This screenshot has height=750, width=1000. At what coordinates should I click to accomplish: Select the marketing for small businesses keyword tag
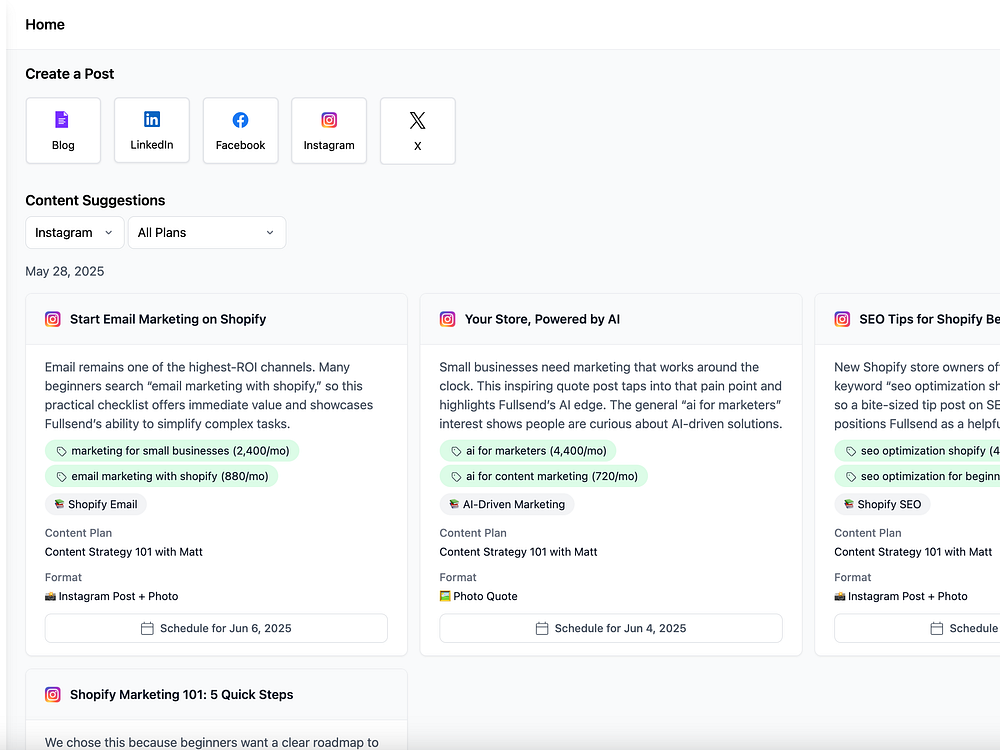point(172,451)
